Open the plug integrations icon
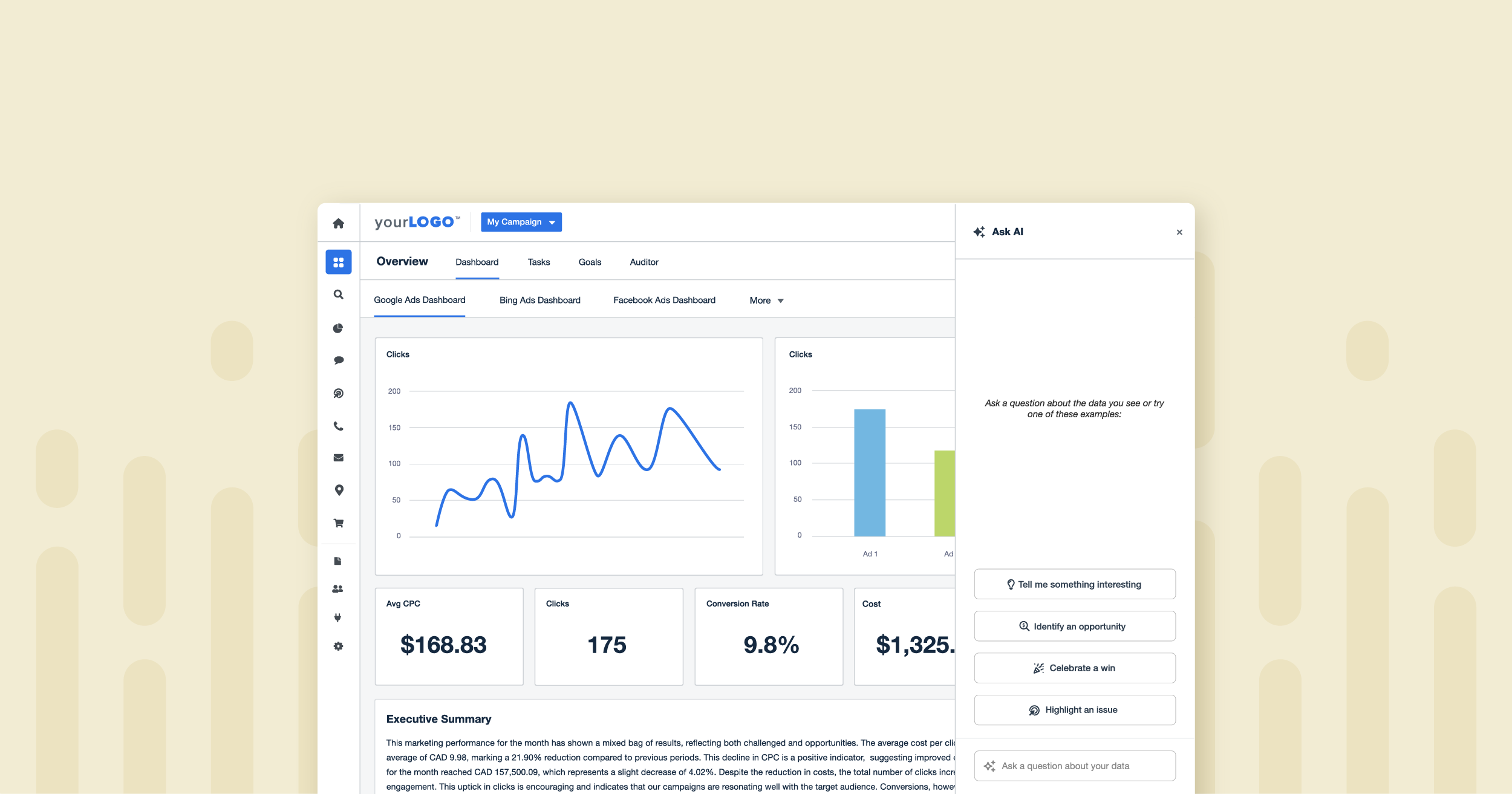 (337, 617)
